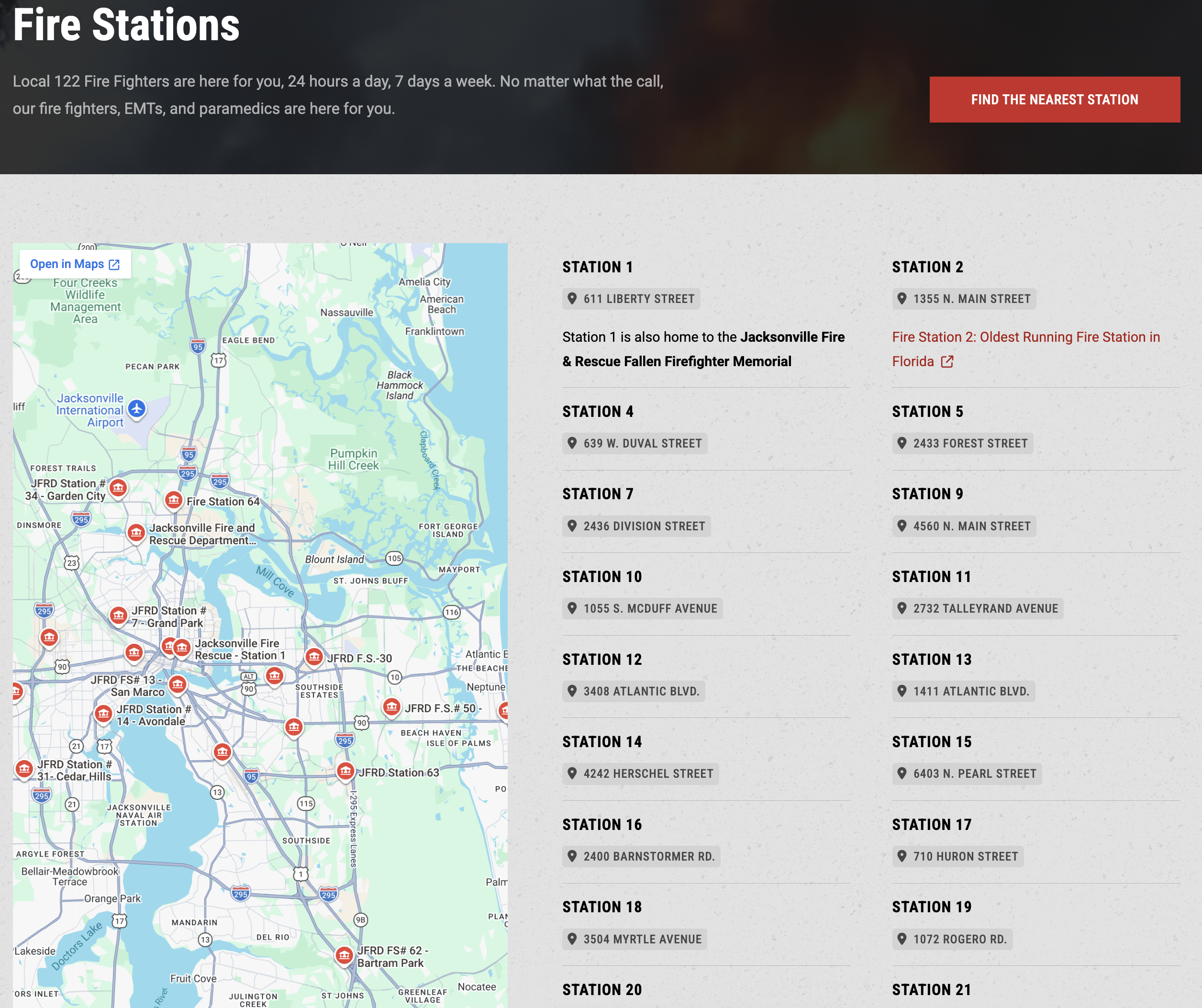The height and width of the screenshot is (1008, 1202).
Task: Click the location pin beside 3408 Atlantic Blvd.
Action: tap(572, 691)
